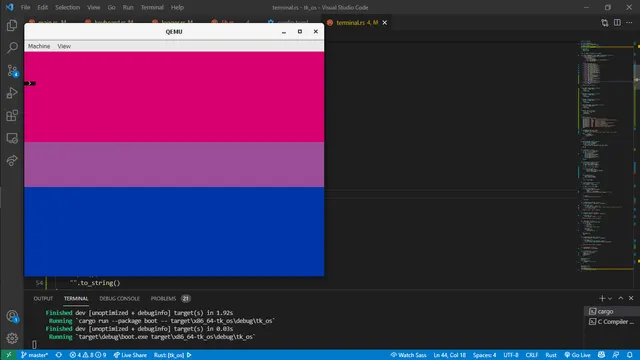Open Remote Explorer in activity bar
Screen dimensions: 640x360
pos(12,138)
